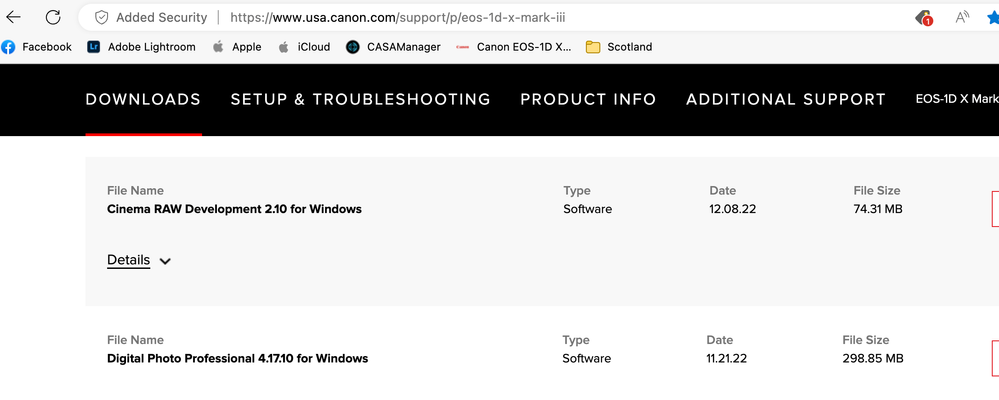Click the blue favorites star icon
999x400 pixels.
(993, 17)
